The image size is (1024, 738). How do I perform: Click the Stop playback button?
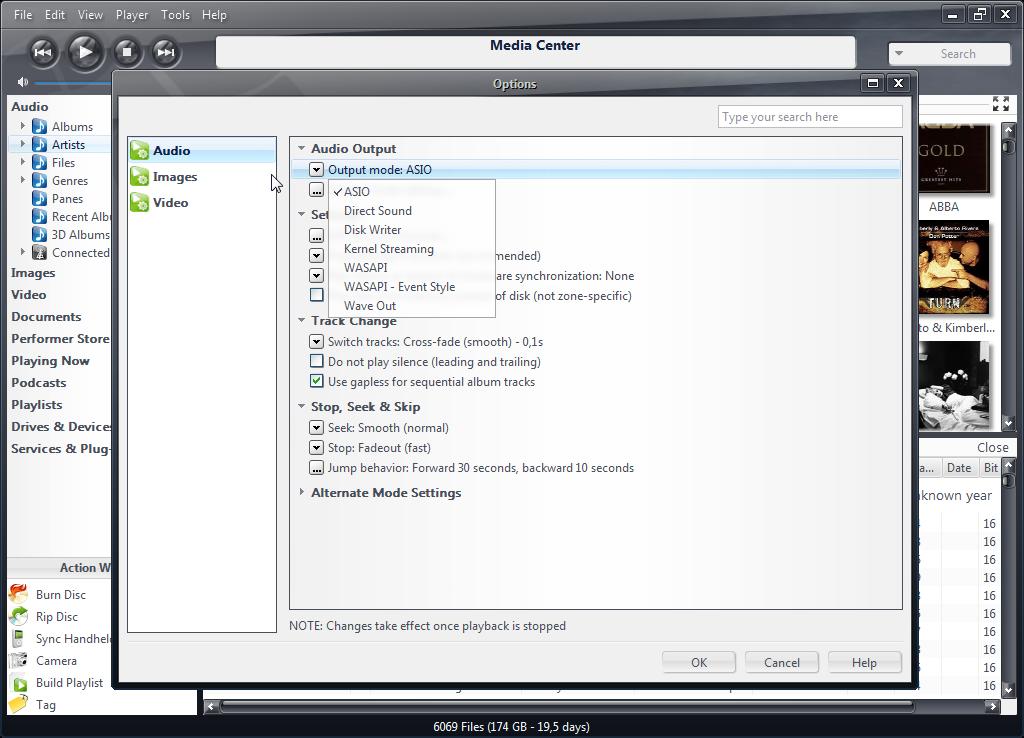126,52
